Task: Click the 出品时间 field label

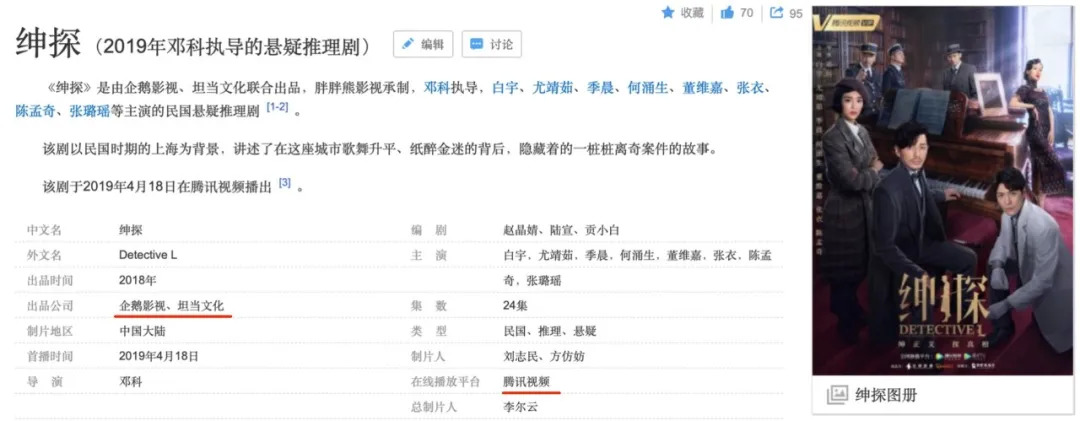Action: coord(50,280)
